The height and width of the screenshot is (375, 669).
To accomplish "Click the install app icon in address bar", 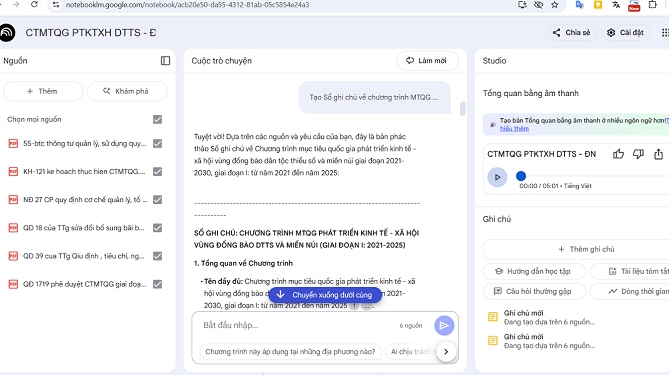I will (x=522, y=5).
